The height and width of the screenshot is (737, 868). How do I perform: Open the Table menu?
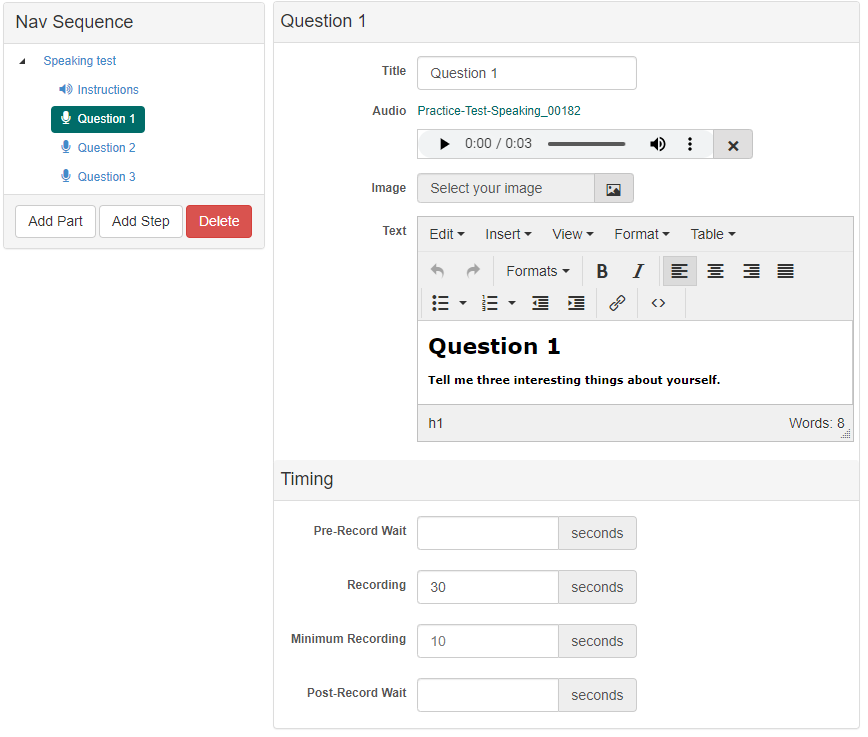(712, 234)
